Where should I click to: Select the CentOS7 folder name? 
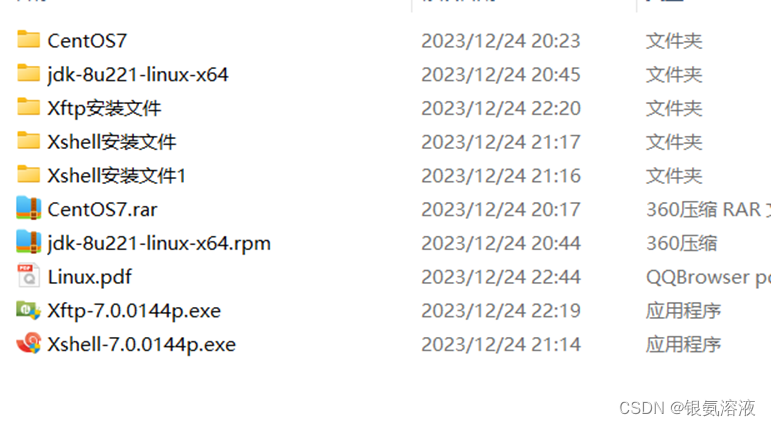[87, 41]
